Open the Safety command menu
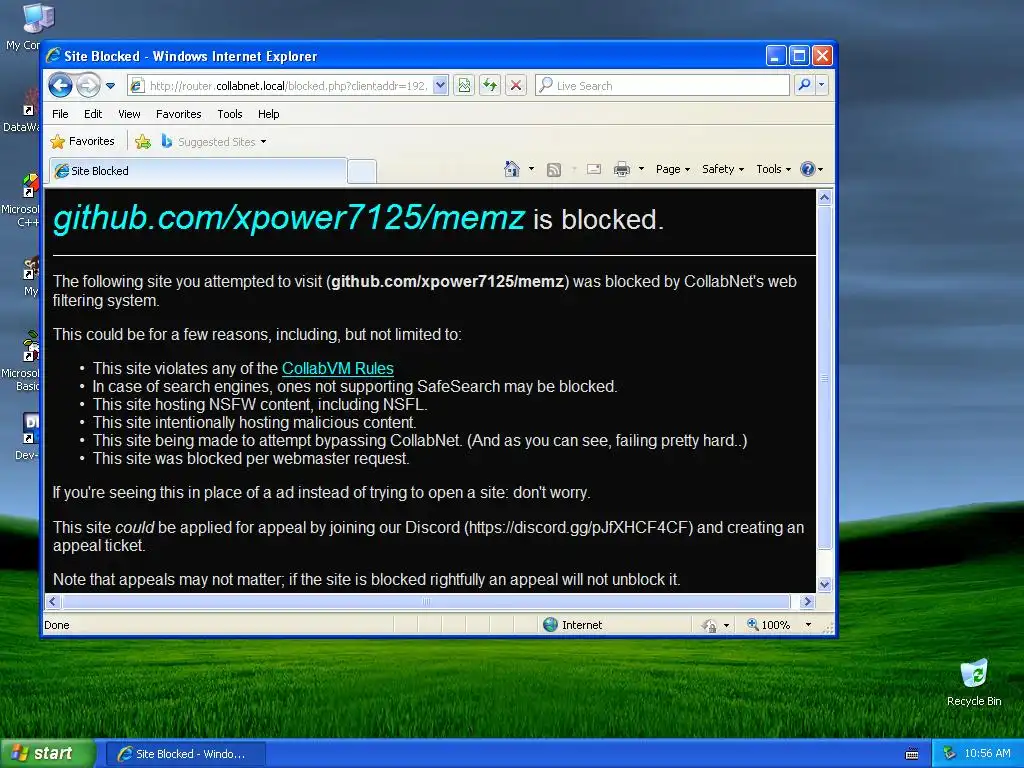This screenshot has height=768, width=1024. coord(723,169)
